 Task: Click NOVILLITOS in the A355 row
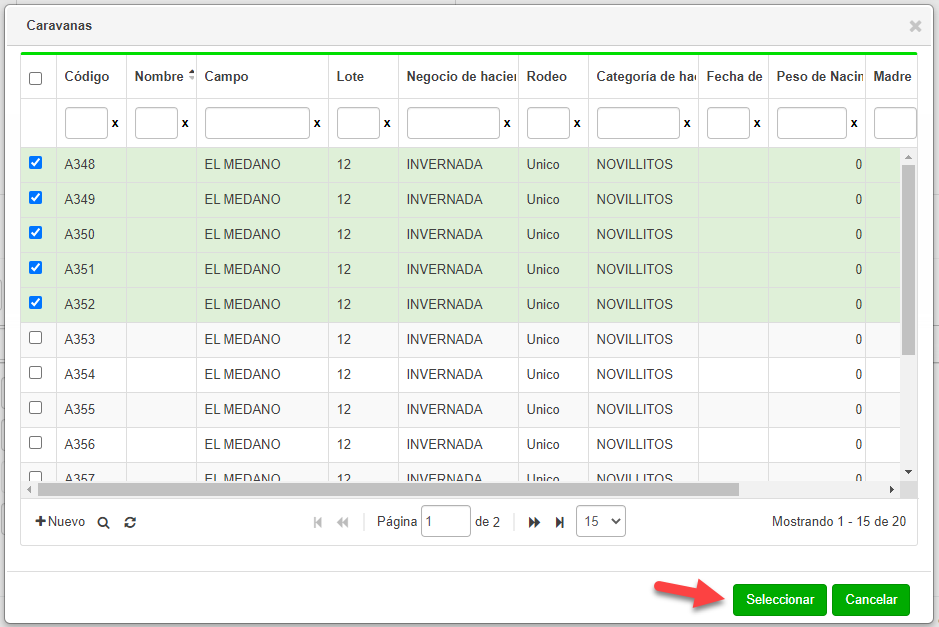point(634,410)
